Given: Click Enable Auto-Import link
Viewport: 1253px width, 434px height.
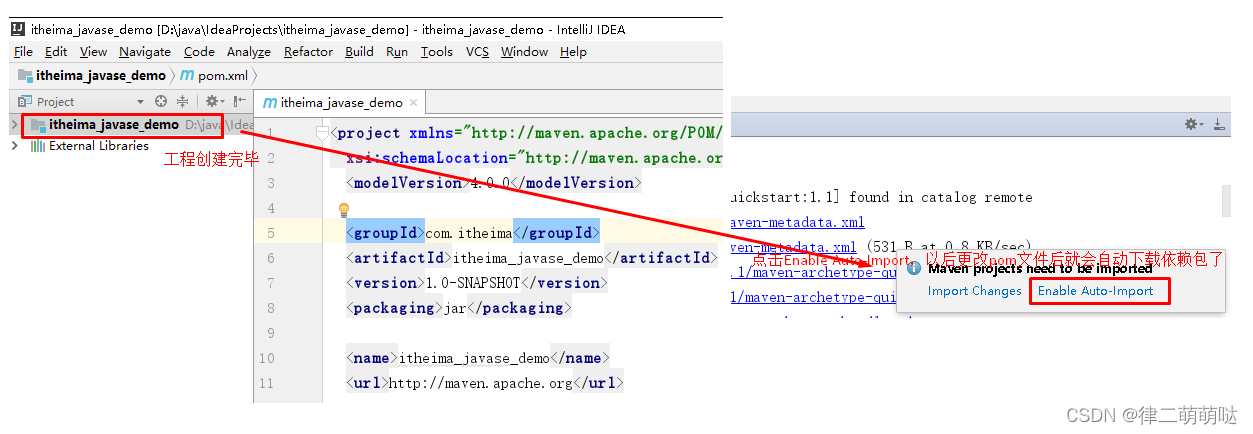Looking at the screenshot, I should click(1096, 291).
